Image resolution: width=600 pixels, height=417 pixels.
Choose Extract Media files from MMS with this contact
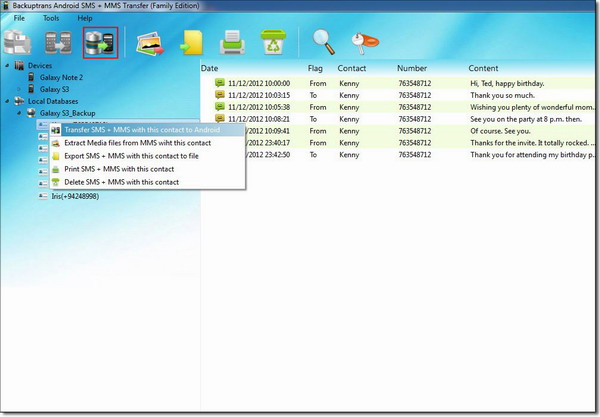pos(148,143)
